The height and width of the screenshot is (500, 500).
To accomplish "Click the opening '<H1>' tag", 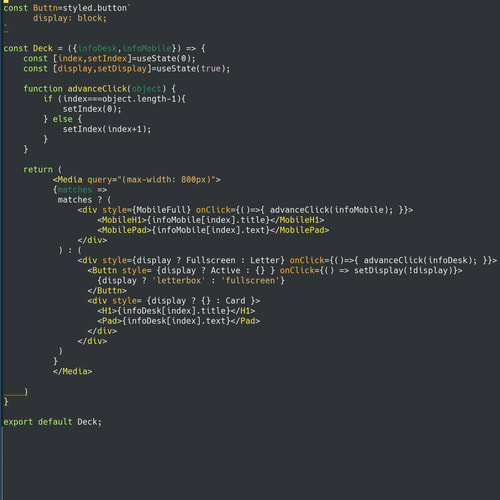I will point(107,310).
